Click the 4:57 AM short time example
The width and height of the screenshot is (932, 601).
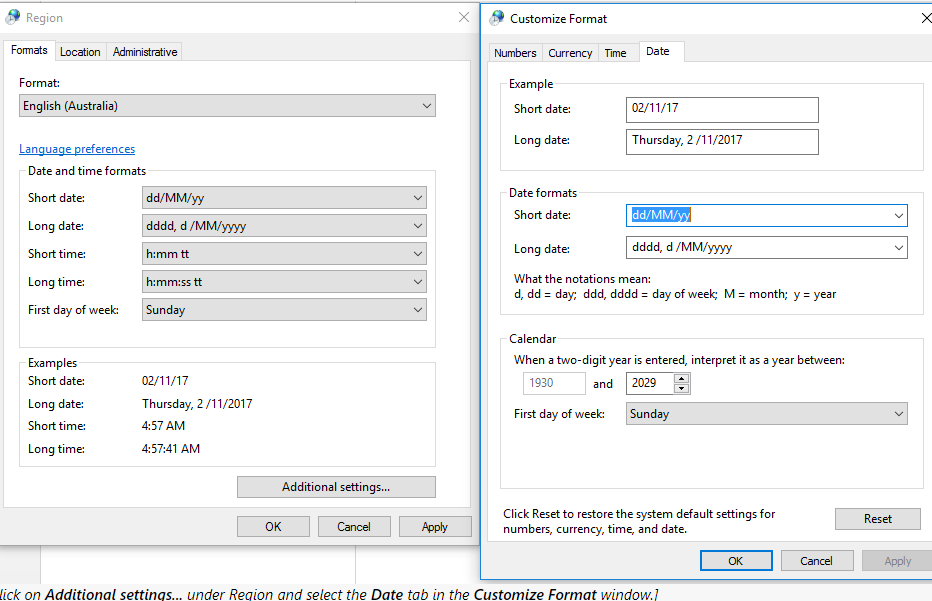coord(163,426)
